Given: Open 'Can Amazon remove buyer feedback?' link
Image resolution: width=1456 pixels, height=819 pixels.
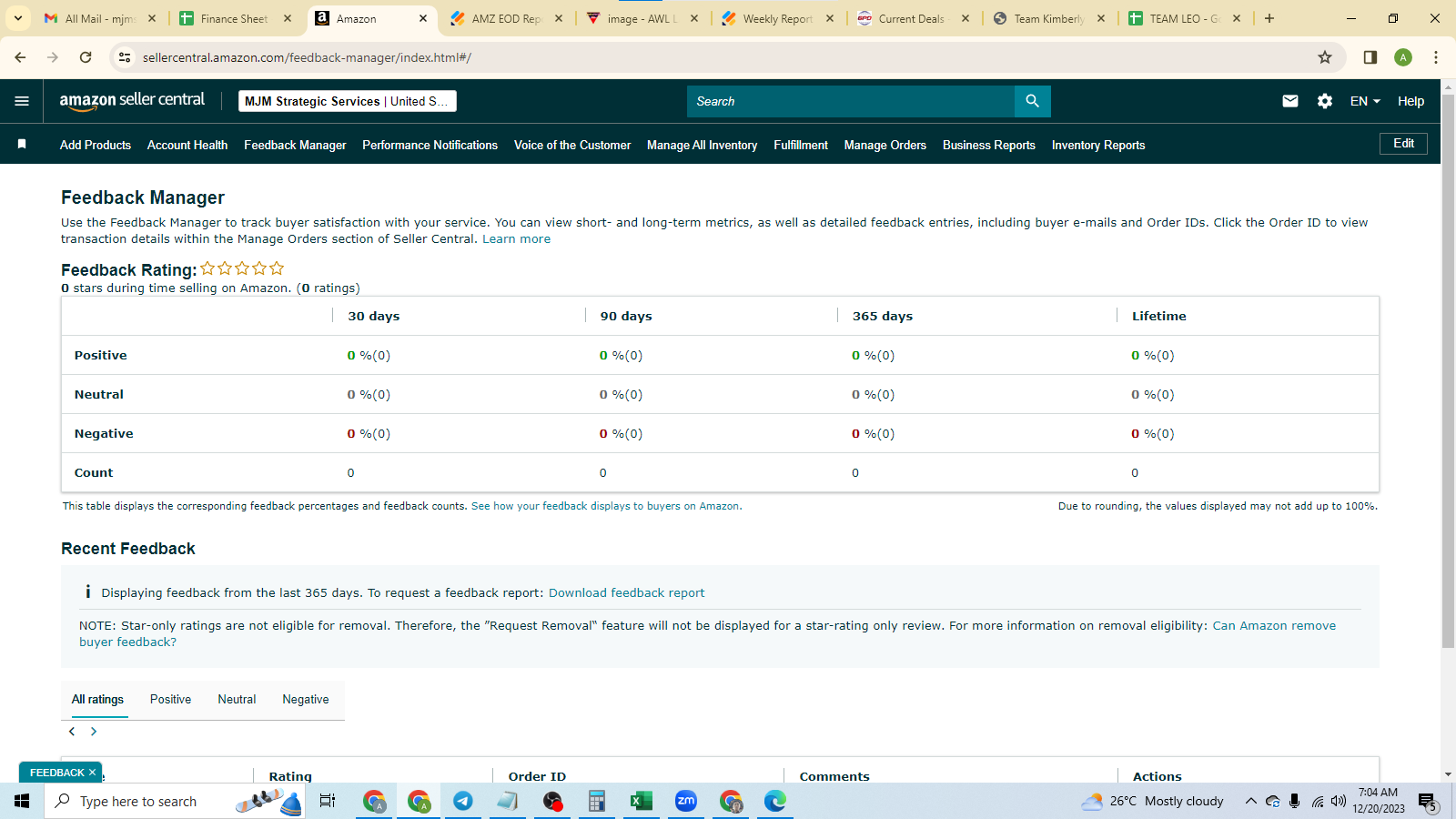Looking at the screenshot, I should tap(1274, 626).
